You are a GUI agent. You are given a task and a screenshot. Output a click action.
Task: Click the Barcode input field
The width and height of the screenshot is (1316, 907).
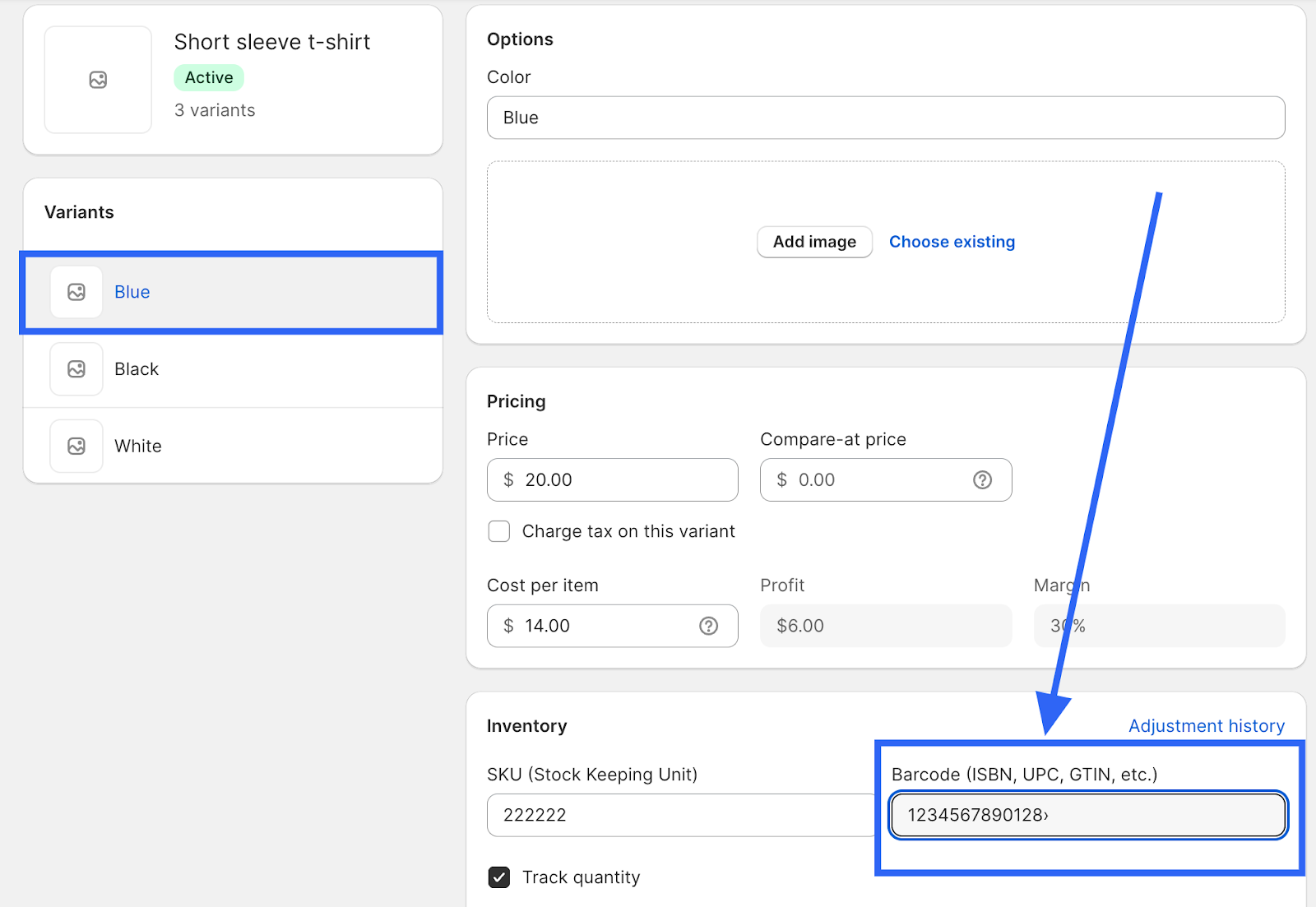(x=1088, y=815)
